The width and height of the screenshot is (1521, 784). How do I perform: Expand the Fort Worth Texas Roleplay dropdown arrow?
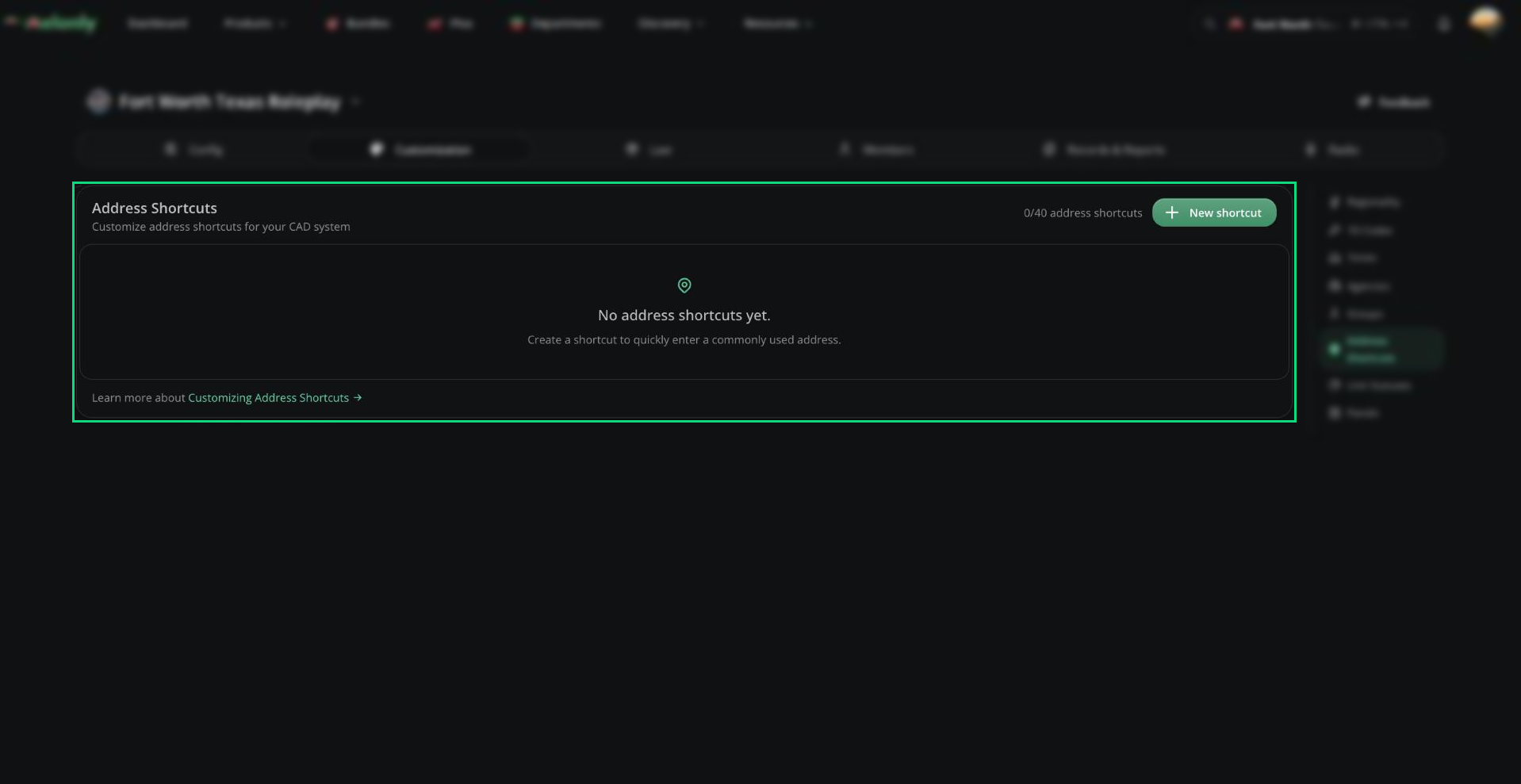click(x=355, y=101)
